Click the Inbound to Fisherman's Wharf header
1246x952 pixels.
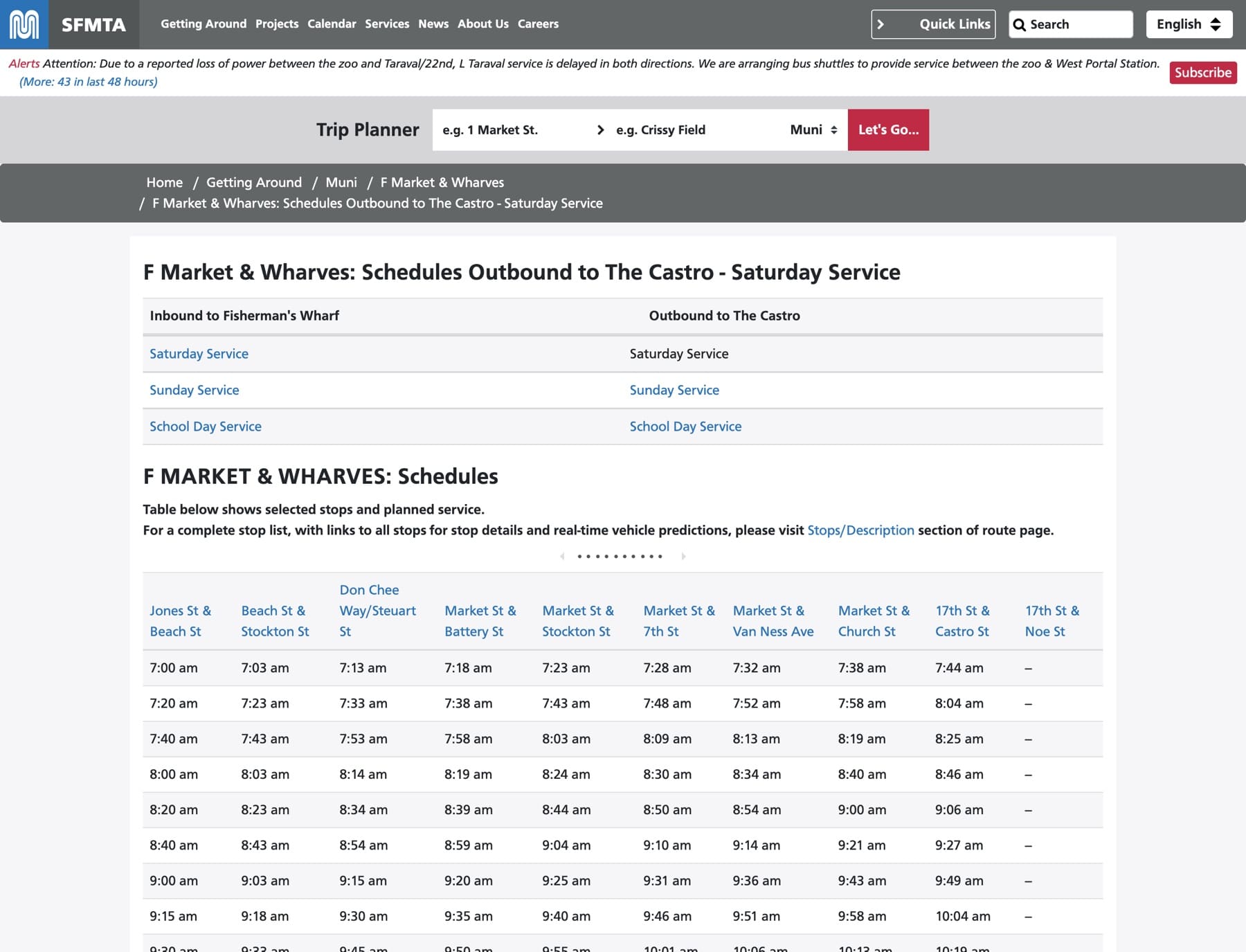(x=244, y=316)
